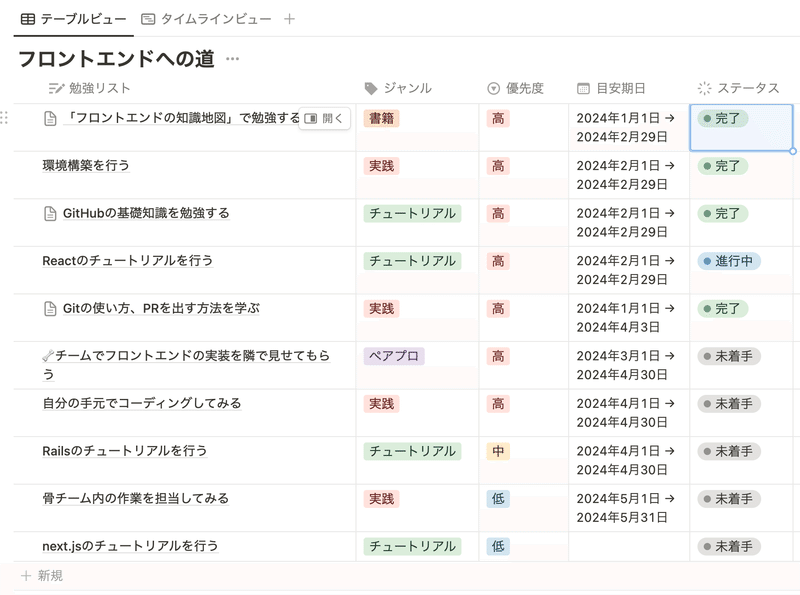Click the 目安期日 calendar column header
The width and height of the screenshot is (800, 595).
click(x=611, y=88)
